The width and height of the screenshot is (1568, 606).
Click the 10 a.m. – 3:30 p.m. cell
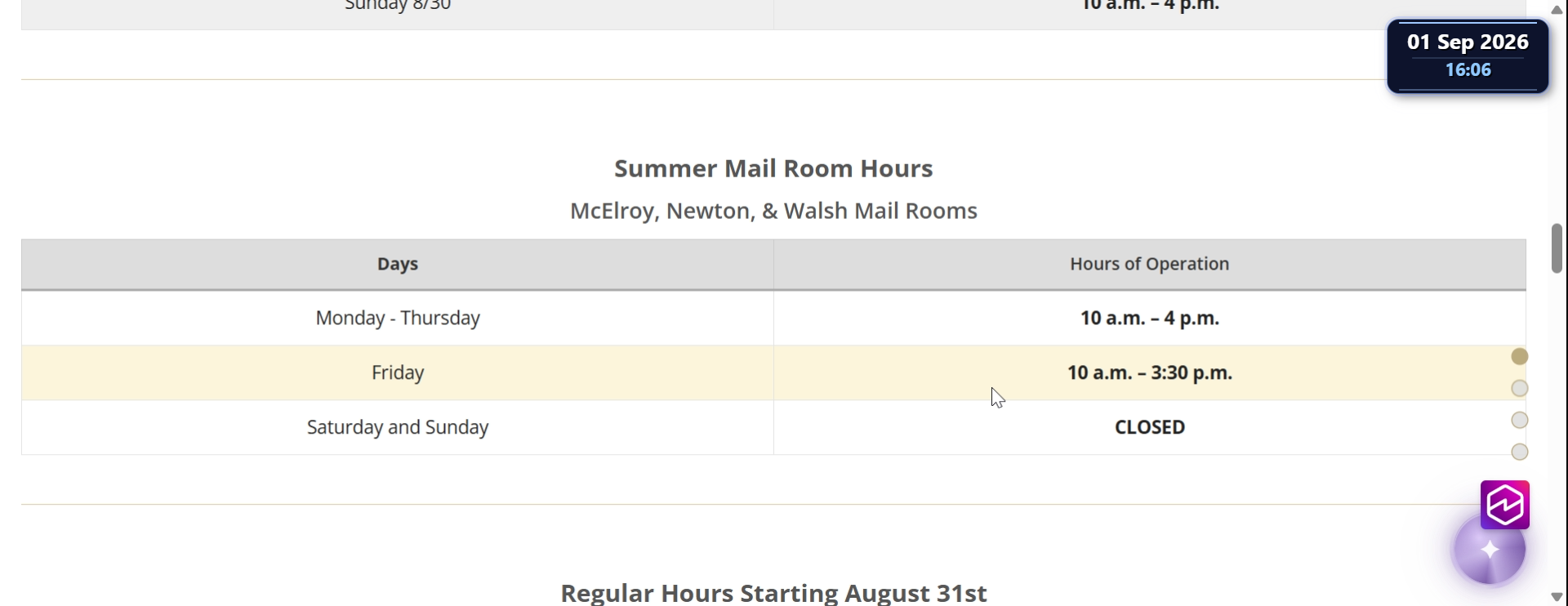point(1149,372)
